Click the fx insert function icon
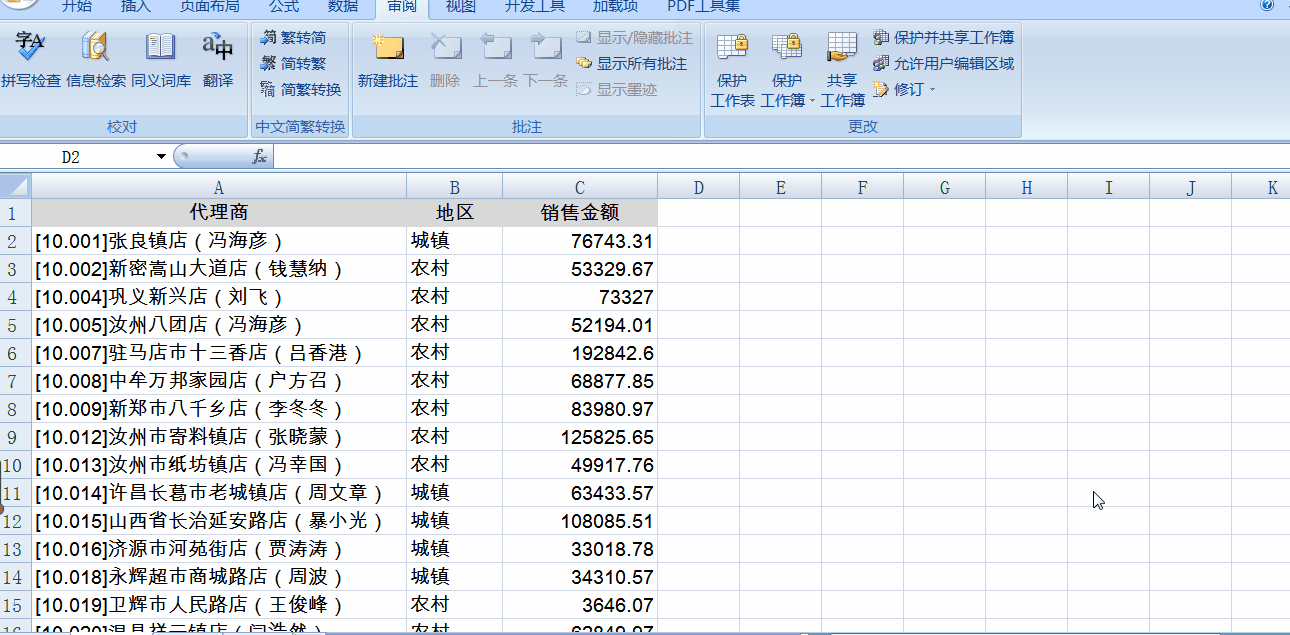Image resolution: width=1290 pixels, height=635 pixels. coord(259,157)
